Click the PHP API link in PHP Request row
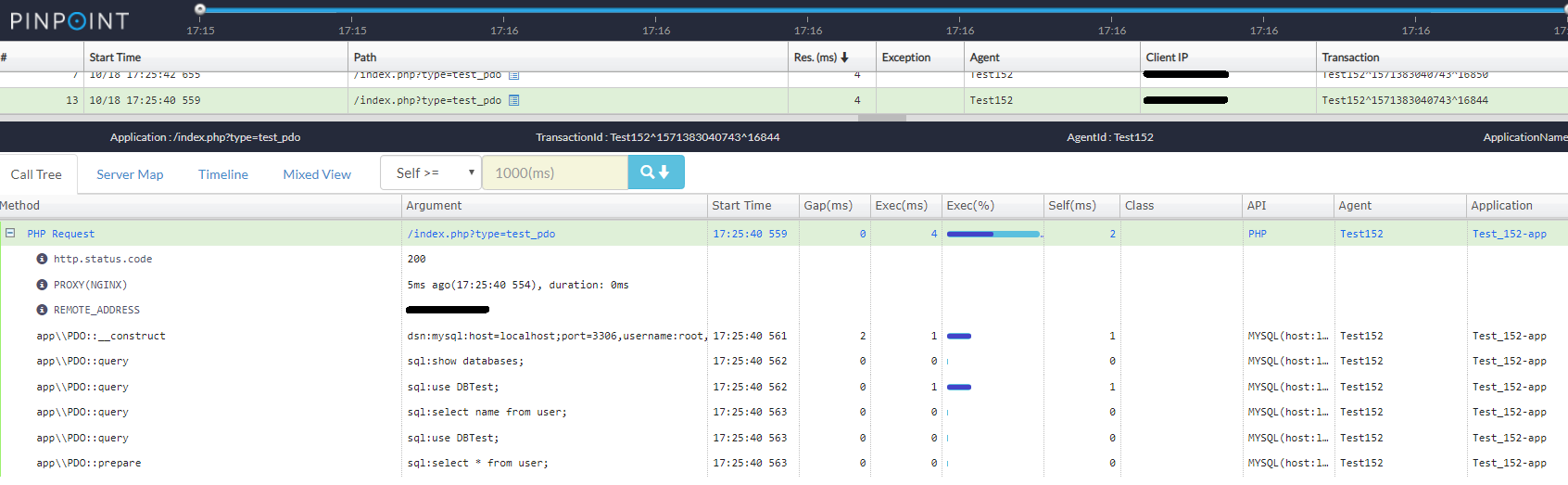1568x485 pixels. (1257, 234)
